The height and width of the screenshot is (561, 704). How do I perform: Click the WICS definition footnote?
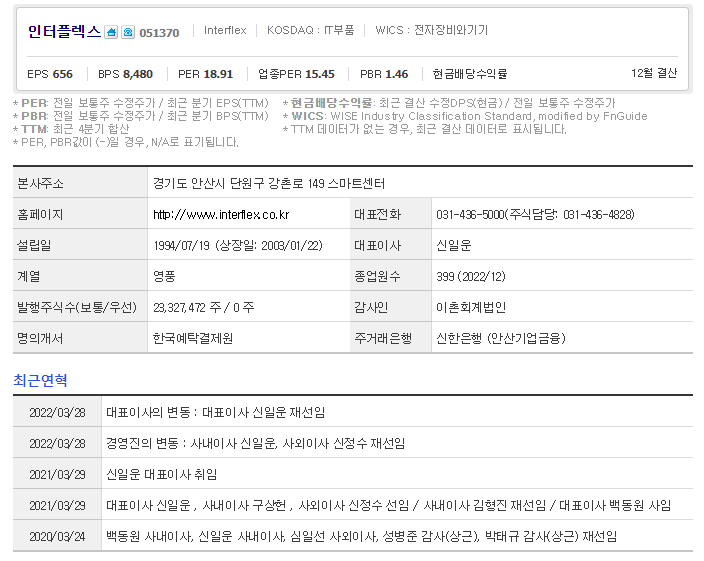[465, 116]
